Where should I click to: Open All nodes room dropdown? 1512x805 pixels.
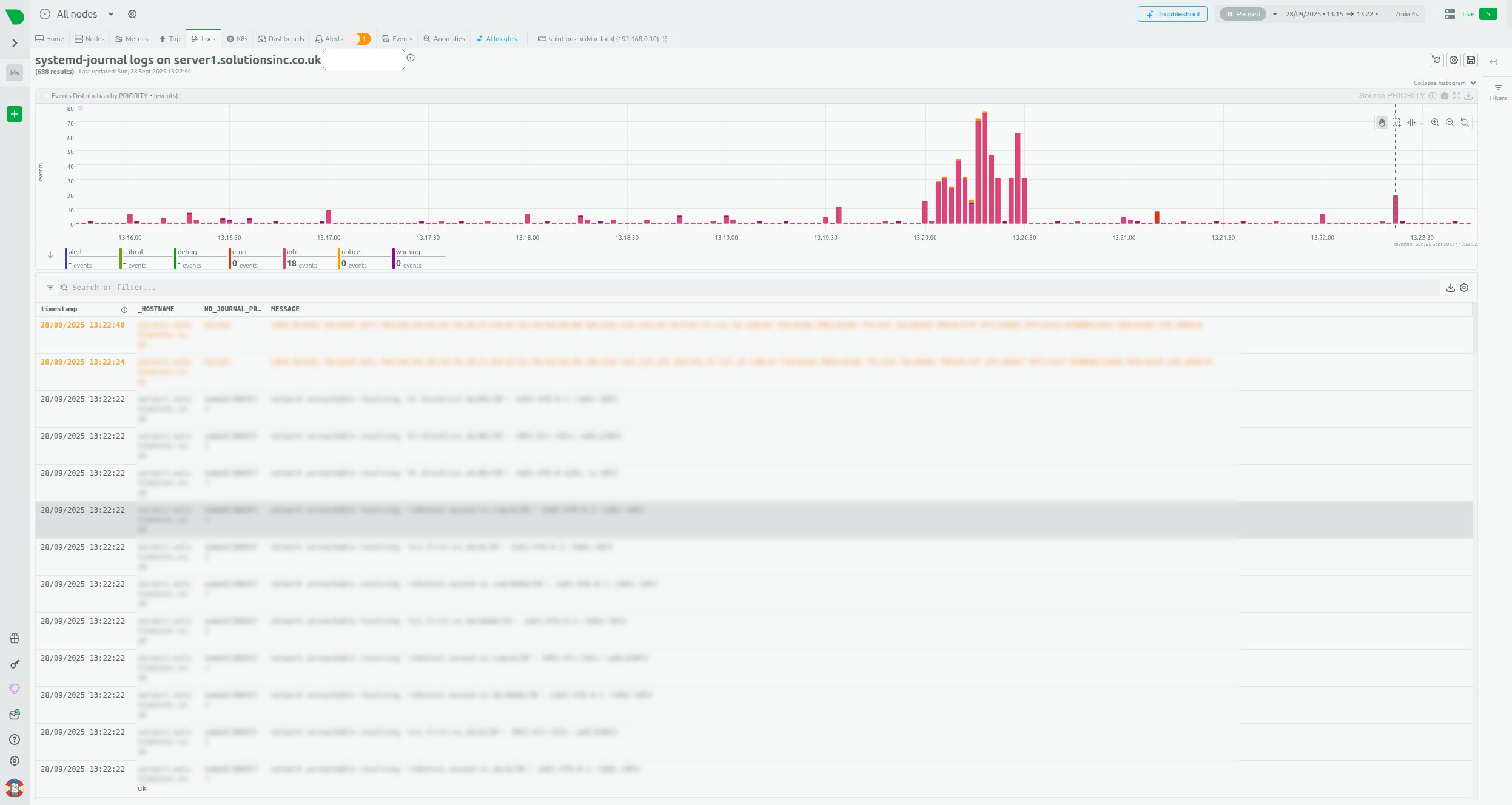click(x=111, y=14)
